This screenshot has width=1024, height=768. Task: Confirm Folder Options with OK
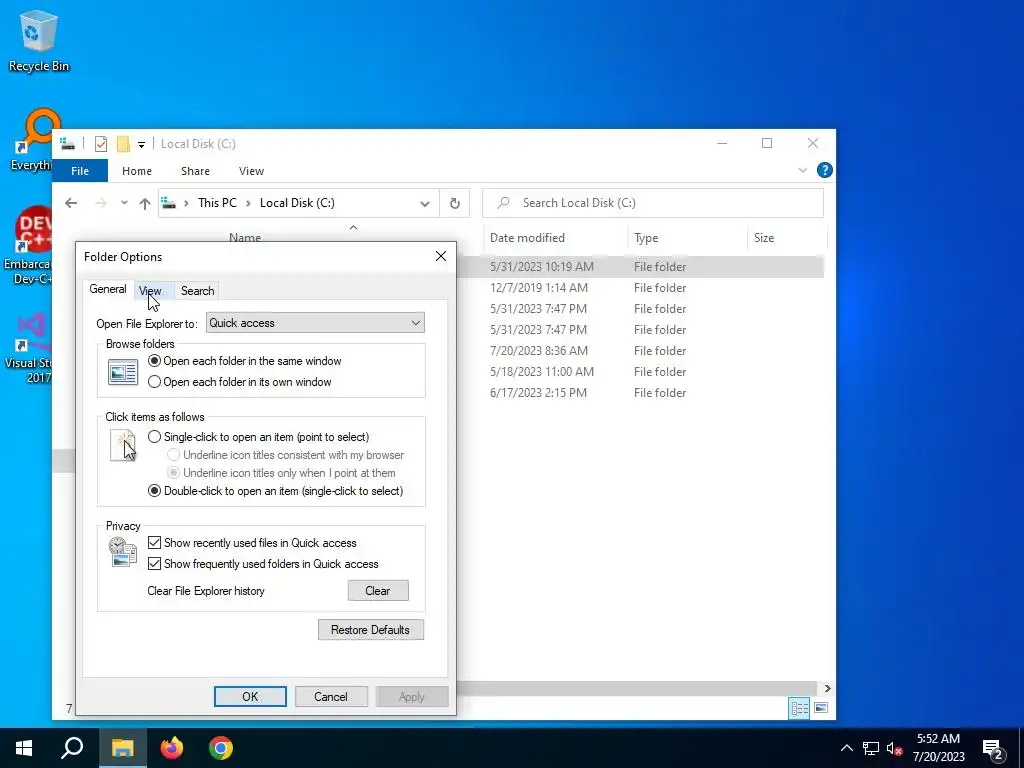[250, 696]
